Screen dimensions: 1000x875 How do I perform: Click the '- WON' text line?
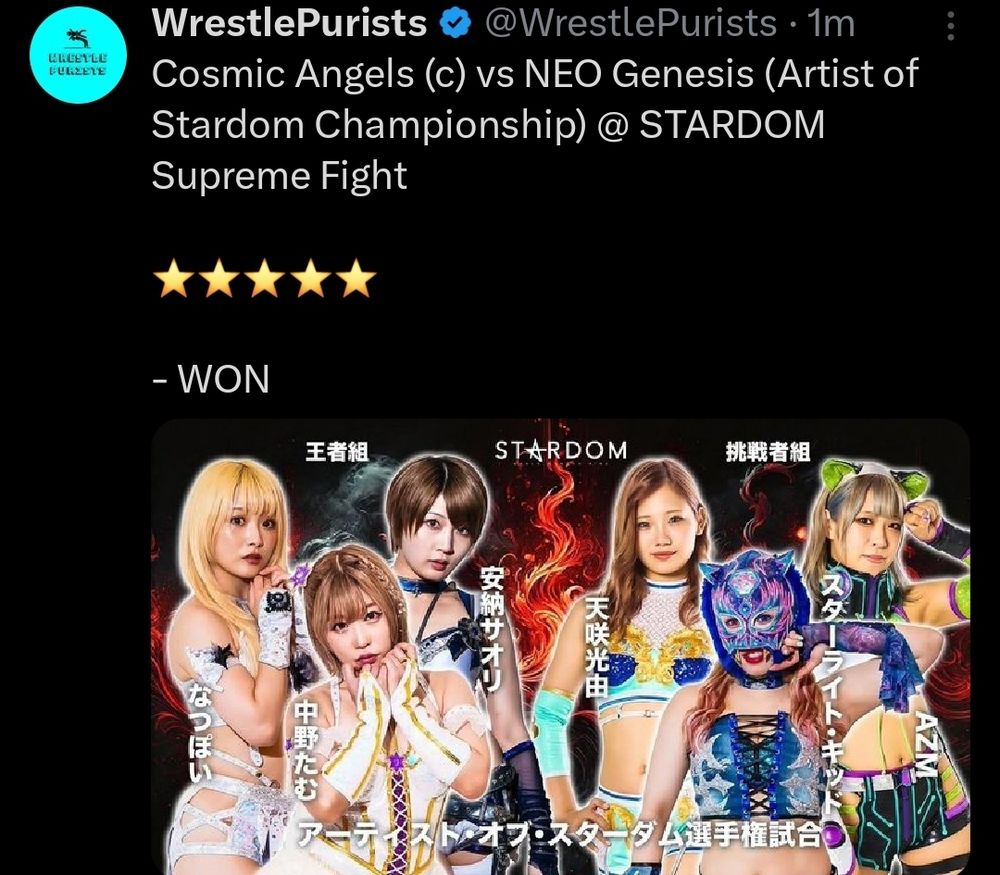(x=211, y=379)
